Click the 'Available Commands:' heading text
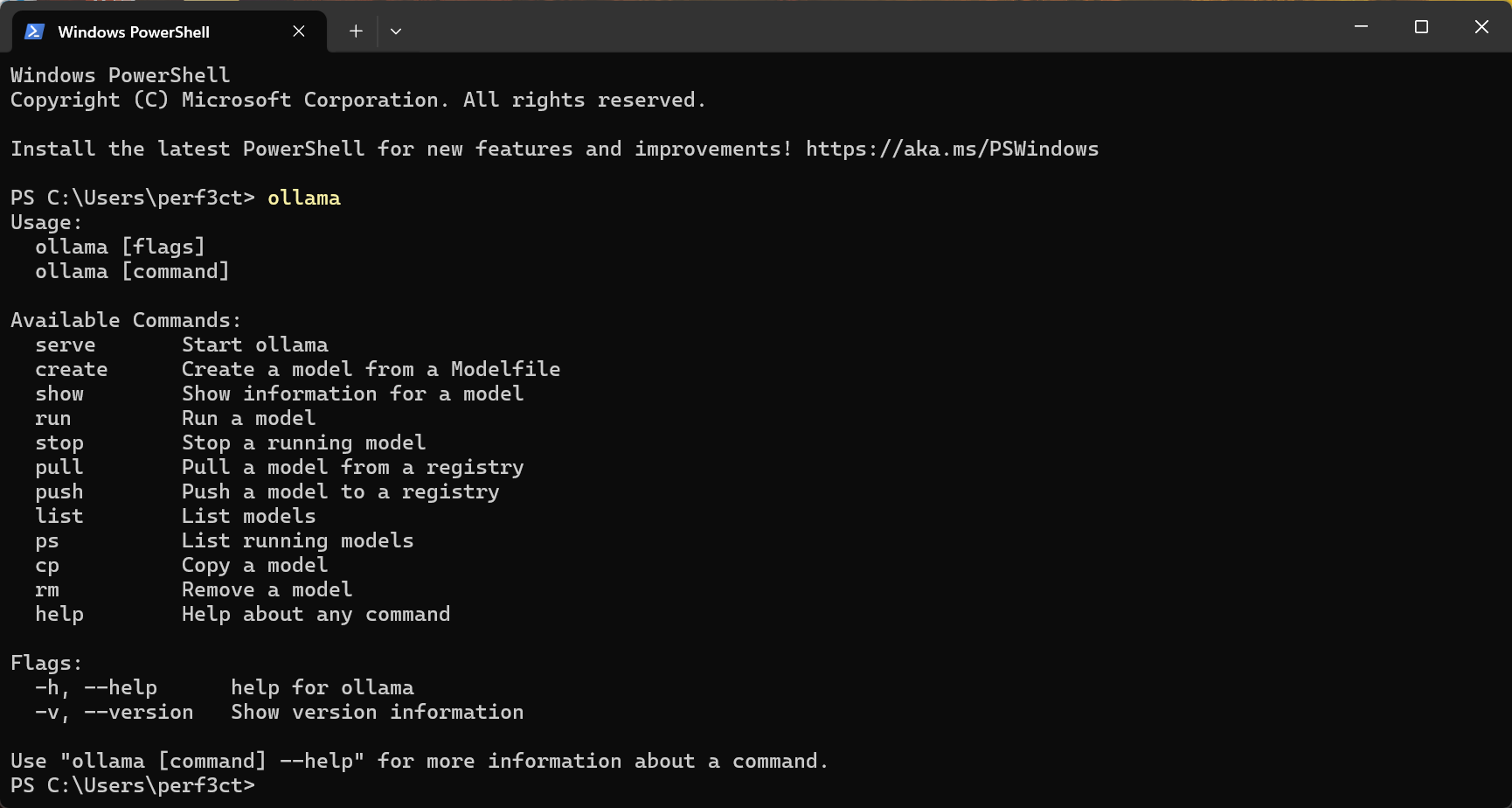Viewport: 1512px width, 808px height. [x=126, y=320]
